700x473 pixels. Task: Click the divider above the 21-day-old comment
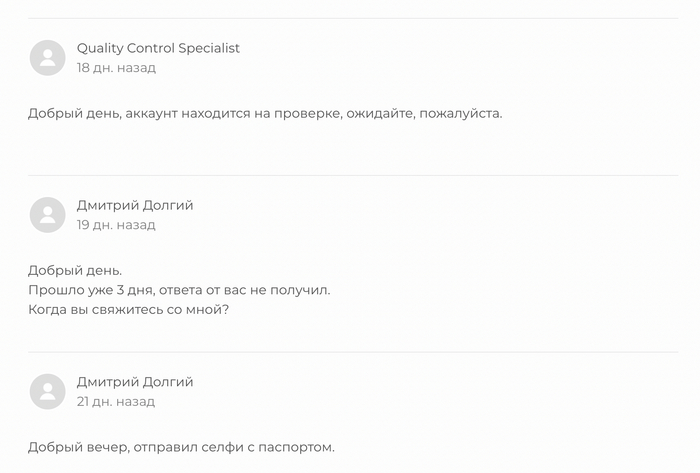[352, 352]
